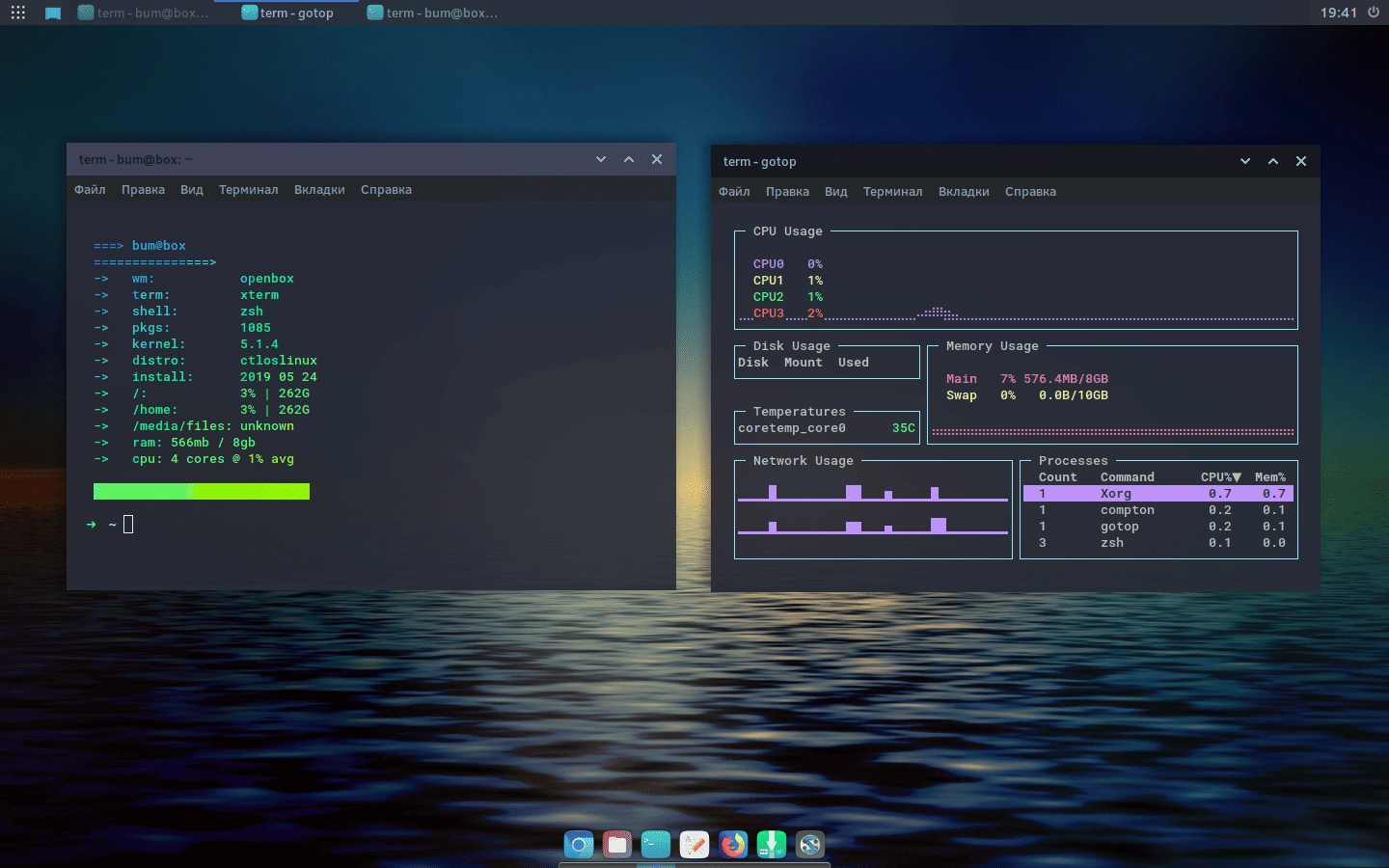
Task: Open Файл menu in bum@box terminal
Action: point(90,189)
